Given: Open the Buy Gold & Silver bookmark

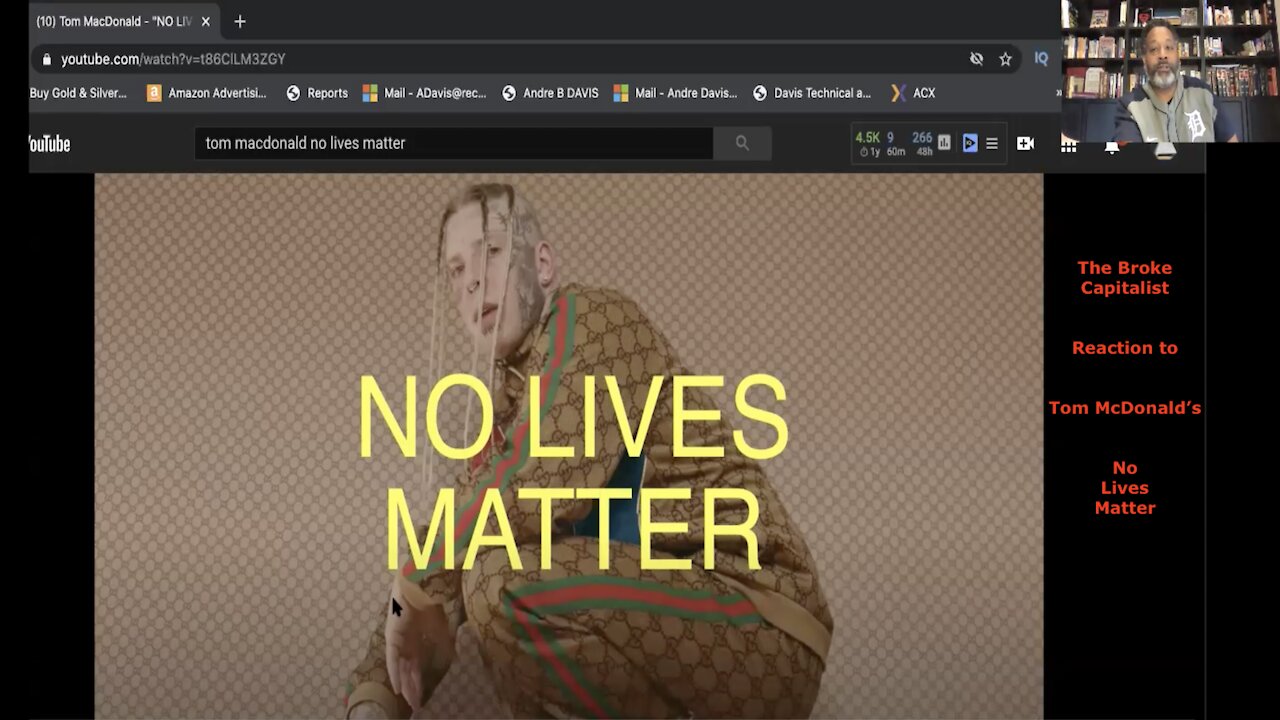Looking at the screenshot, I should click(x=78, y=93).
